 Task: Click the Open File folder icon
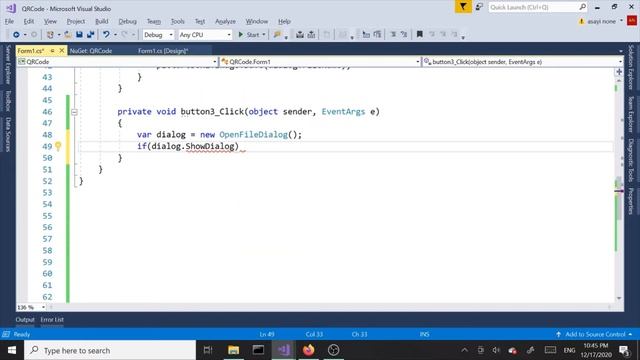coord(68,35)
